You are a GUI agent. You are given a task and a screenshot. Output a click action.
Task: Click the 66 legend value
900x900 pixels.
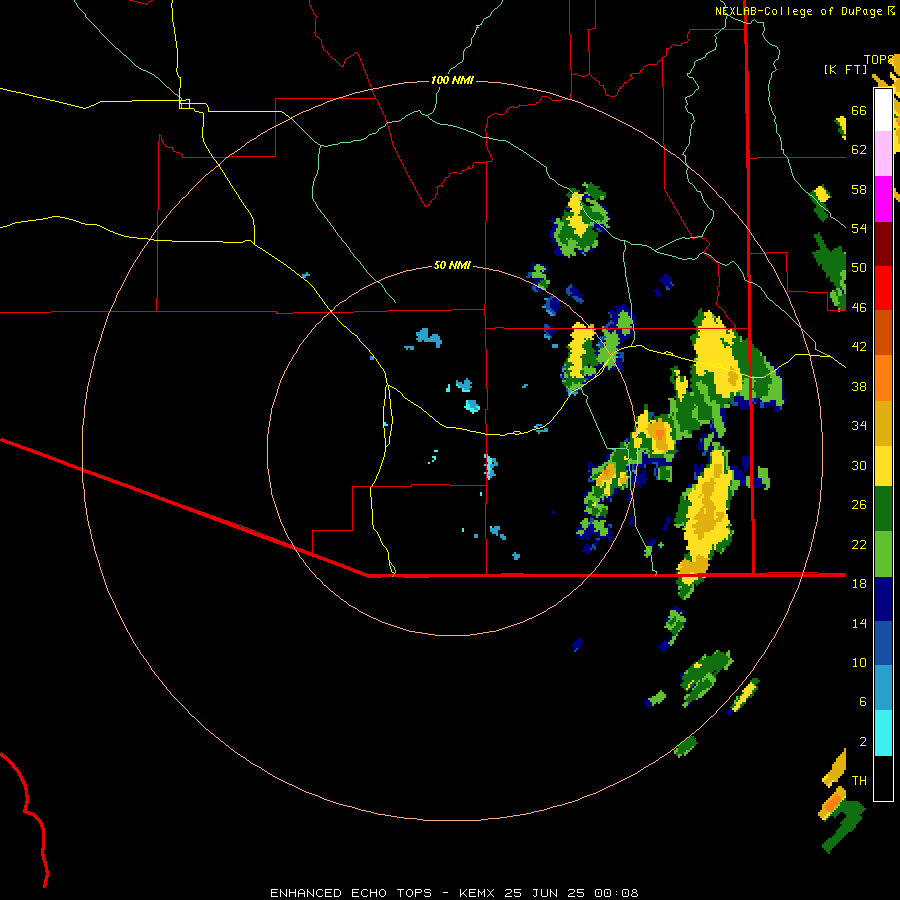(859, 110)
